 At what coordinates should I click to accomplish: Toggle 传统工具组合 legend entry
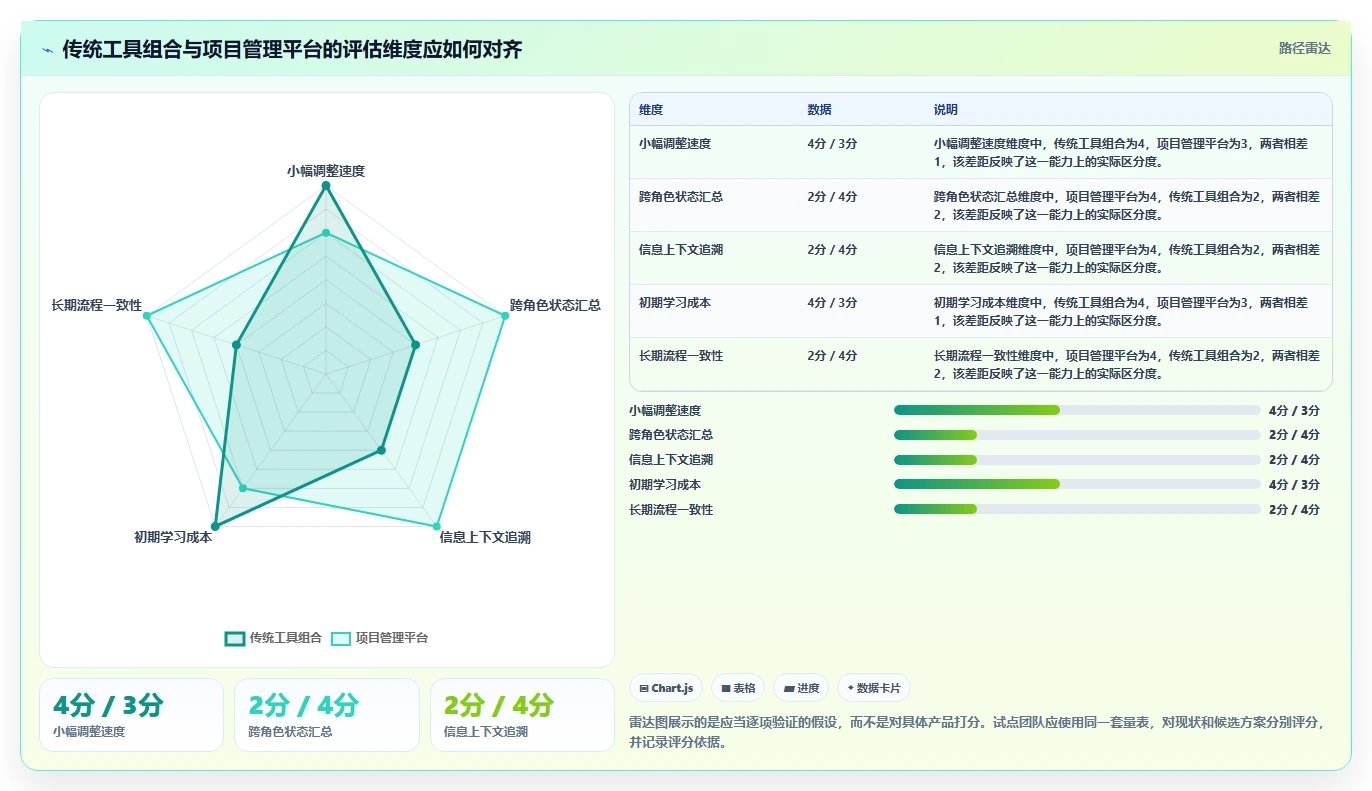[x=273, y=638]
